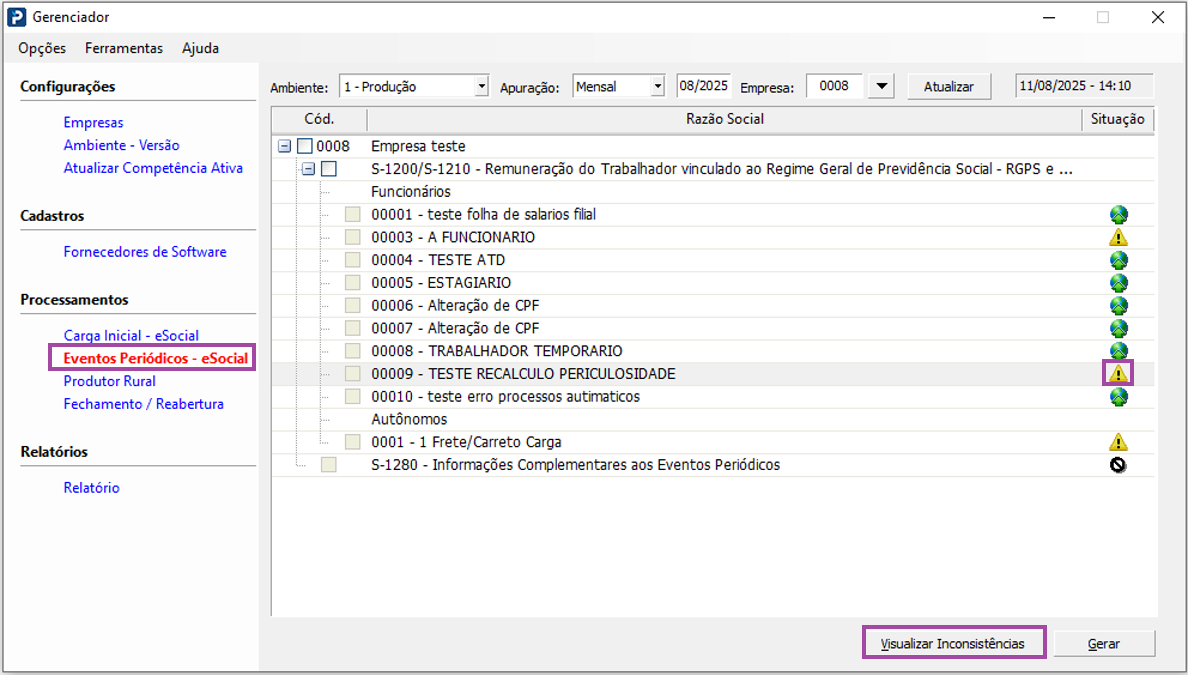Image resolution: width=1189 pixels, height=675 pixels.
Task: Click the Razão Social column header
Action: click(724, 119)
